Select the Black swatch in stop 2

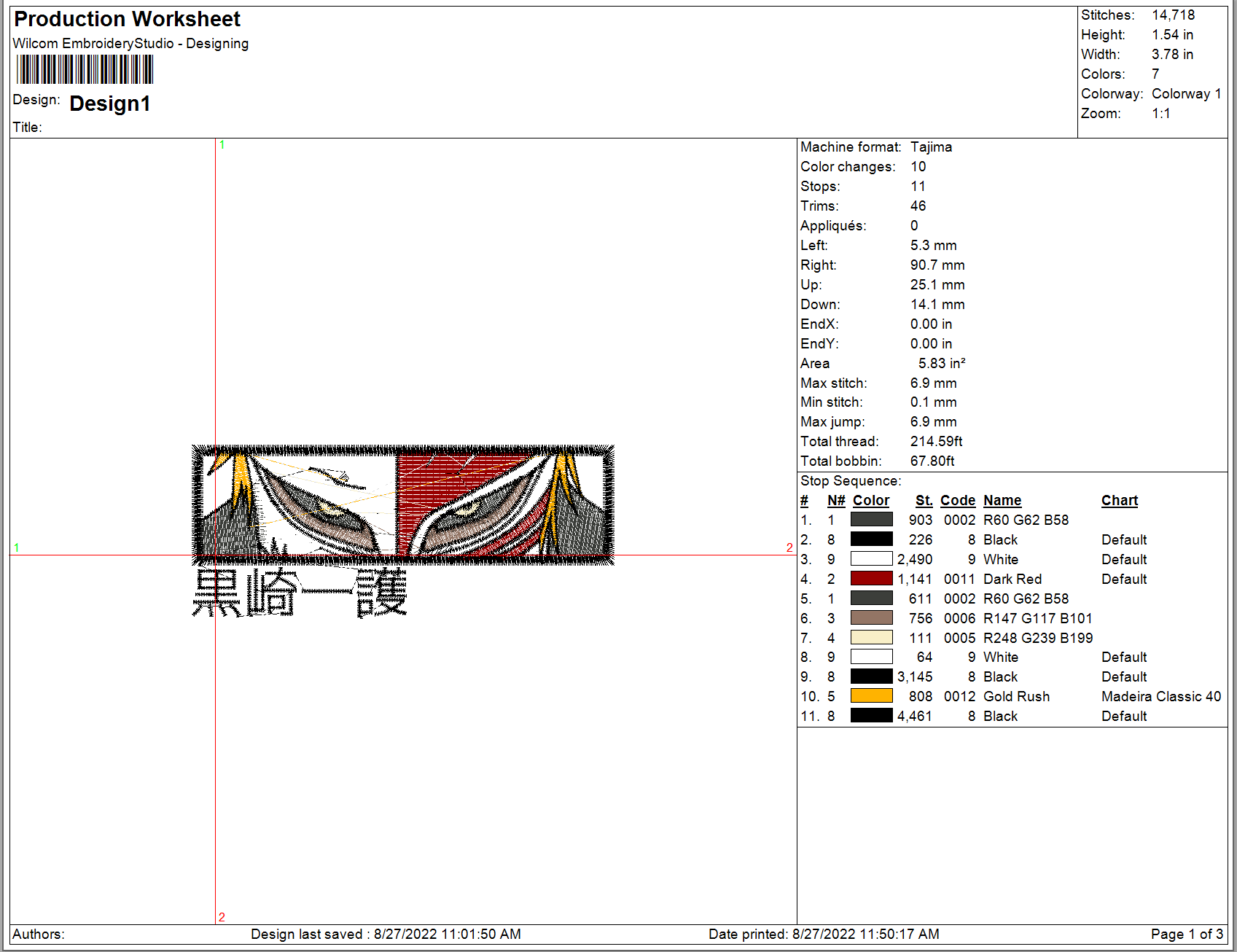[871, 539]
